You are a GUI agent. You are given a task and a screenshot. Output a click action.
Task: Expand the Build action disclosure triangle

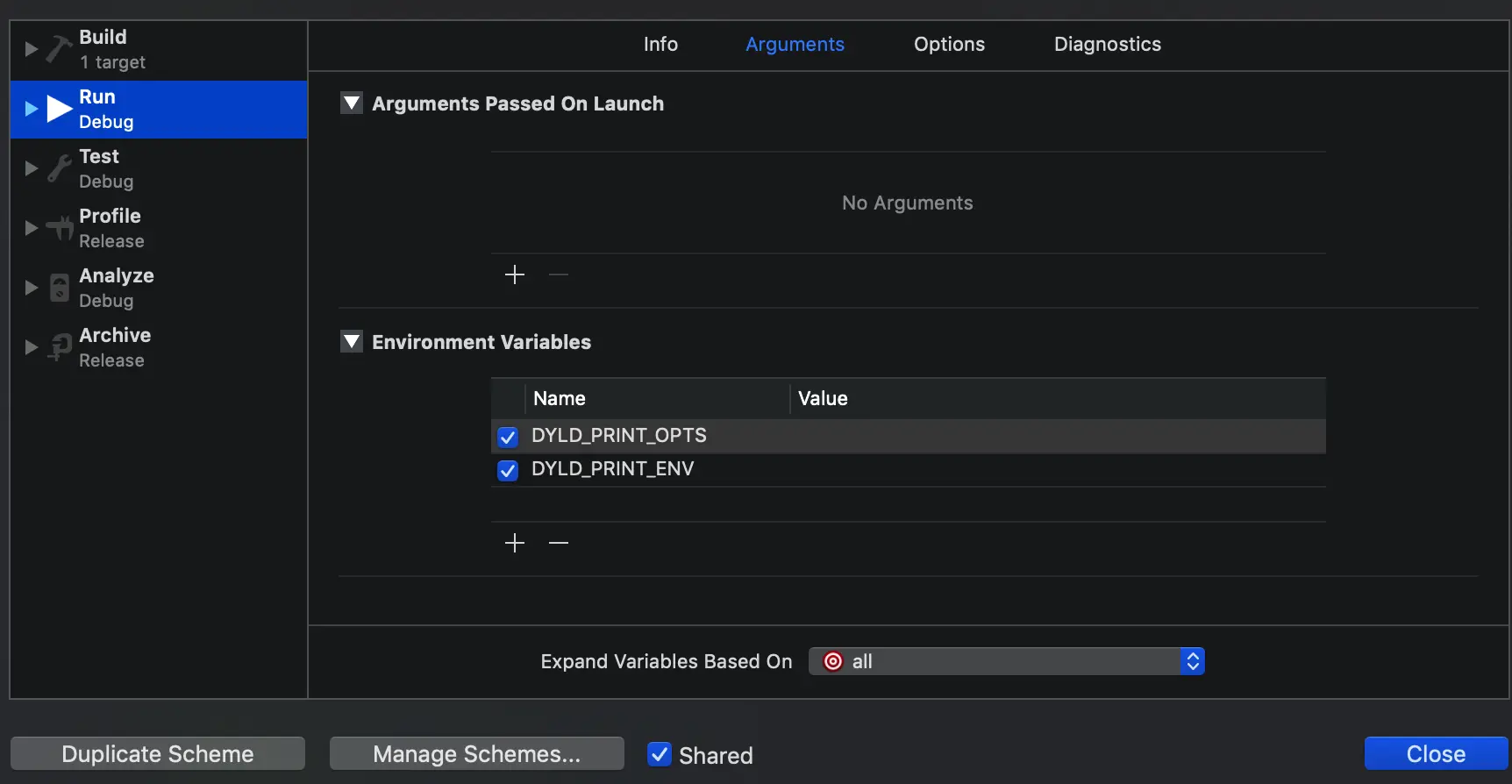31,49
